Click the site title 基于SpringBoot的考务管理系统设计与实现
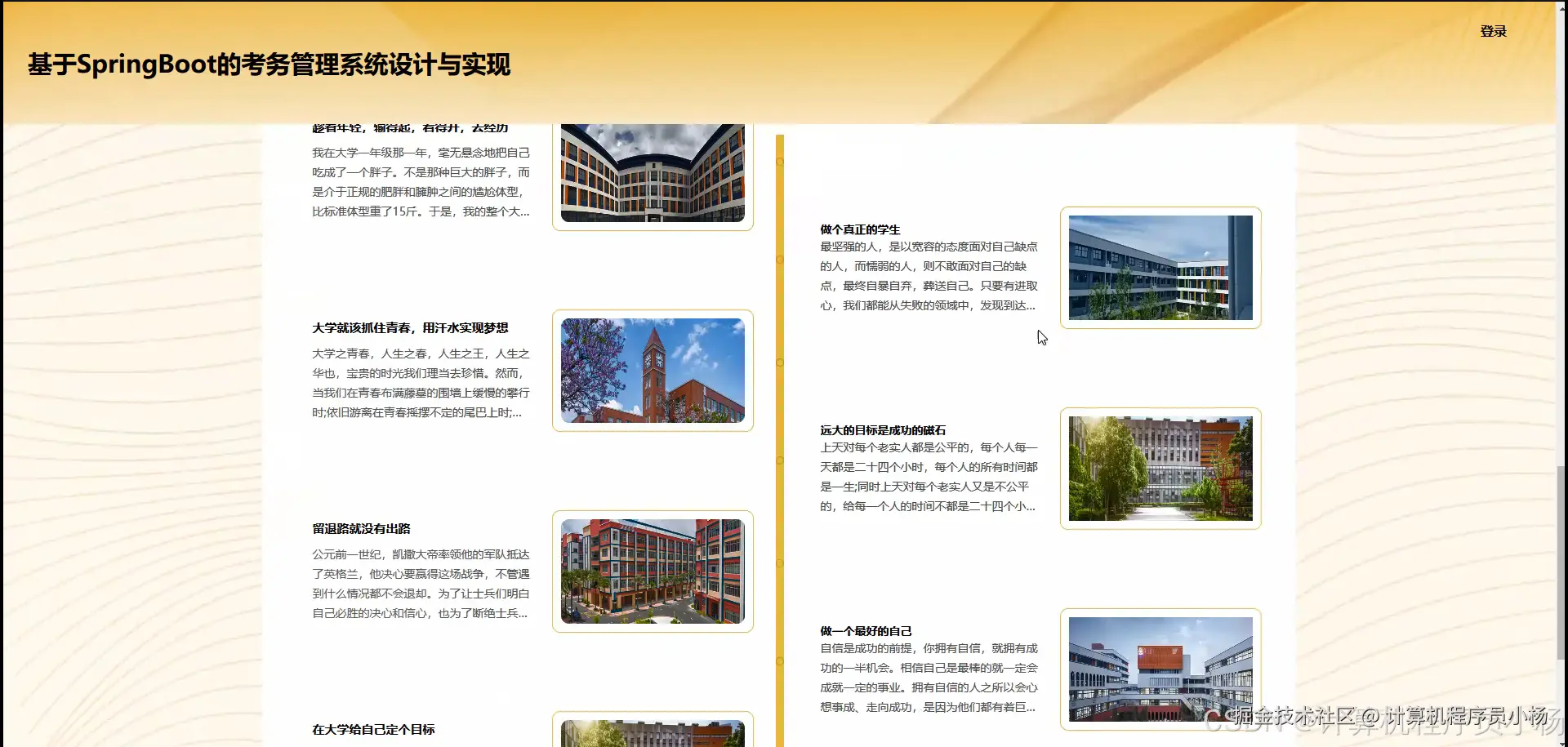Screen dimensions: 1568x747 pos(269,65)
